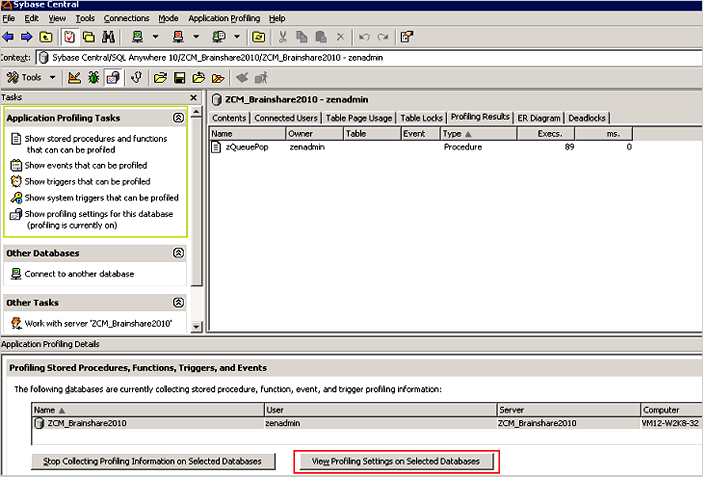Switch to the ER Diagram tab
The image size is (703, 477).
[x=539, y=118]
